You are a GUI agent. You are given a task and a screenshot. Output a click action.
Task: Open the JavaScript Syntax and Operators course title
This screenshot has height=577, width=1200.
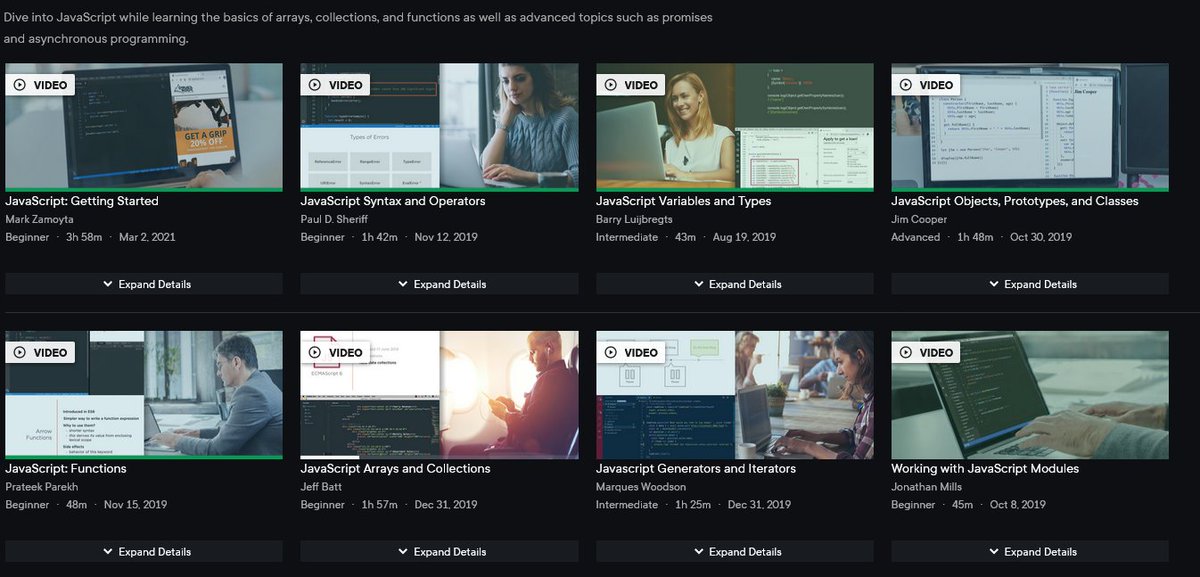tap(393, 201)
